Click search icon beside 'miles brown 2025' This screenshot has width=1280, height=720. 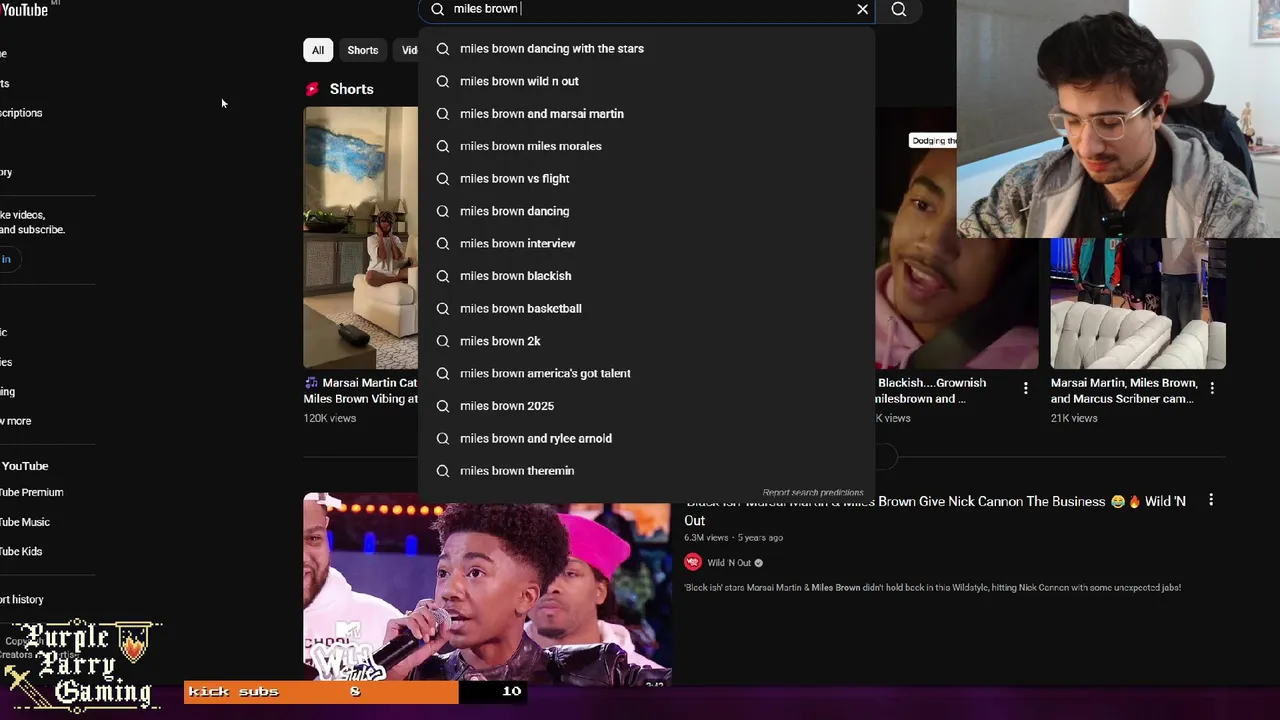[443, 406]
